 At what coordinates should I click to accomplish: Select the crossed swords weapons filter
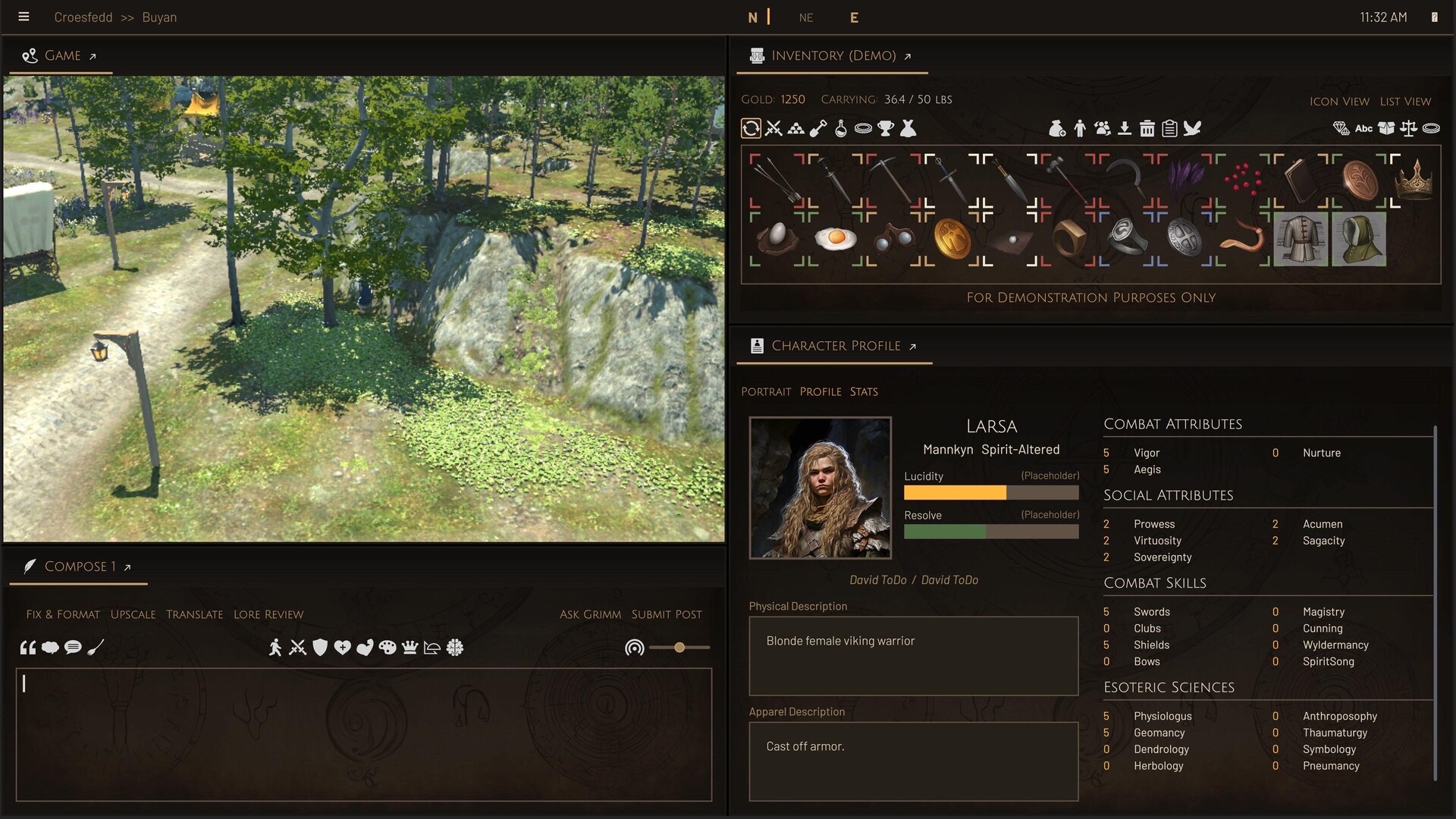773,128
